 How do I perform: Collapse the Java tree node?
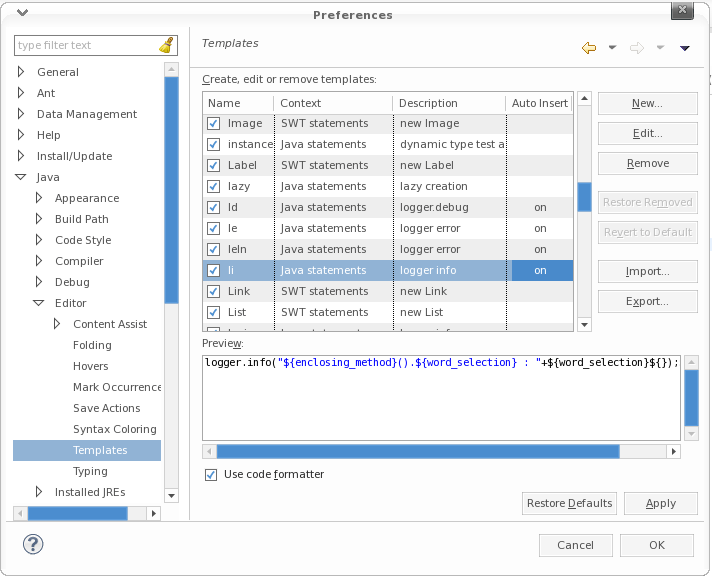[x=21, y=178]
